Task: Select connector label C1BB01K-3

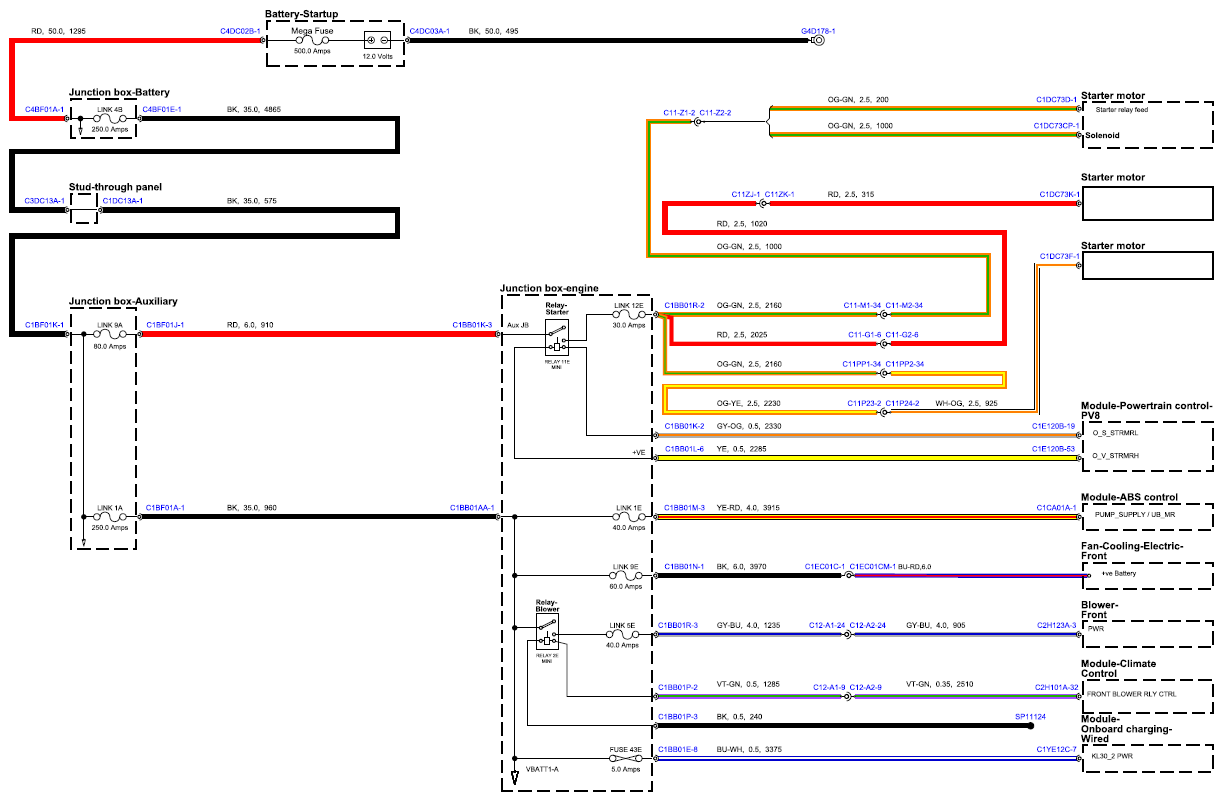Action: [473, 325]
